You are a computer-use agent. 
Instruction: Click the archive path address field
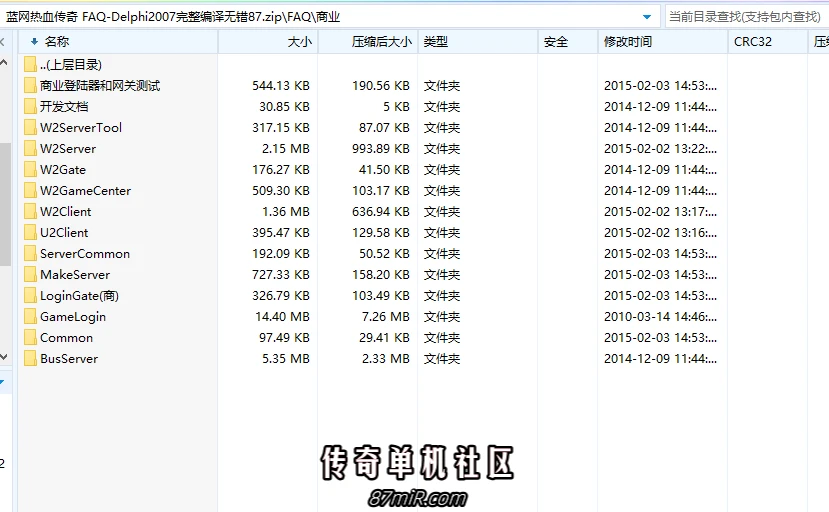coord(330,17)
